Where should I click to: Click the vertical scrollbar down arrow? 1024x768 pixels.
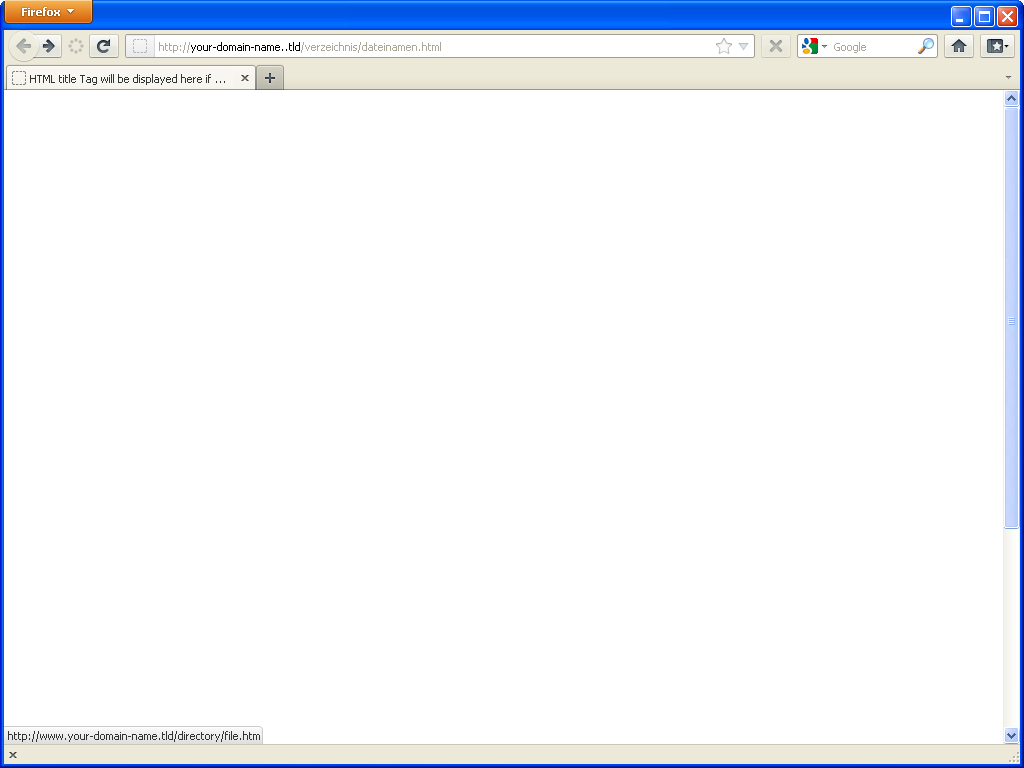tap(1011, 735)
